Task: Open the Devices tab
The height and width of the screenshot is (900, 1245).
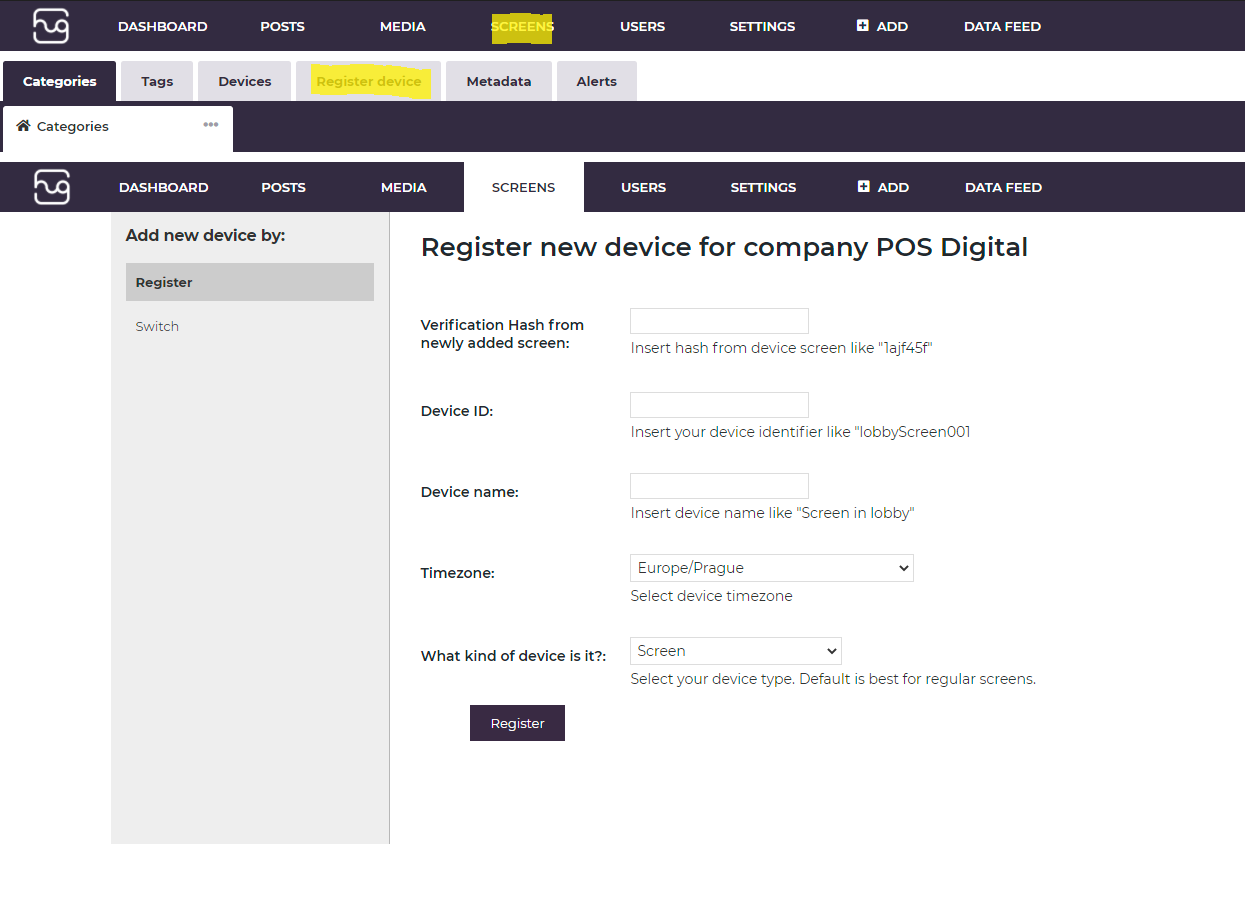Action: pos(245,81)
